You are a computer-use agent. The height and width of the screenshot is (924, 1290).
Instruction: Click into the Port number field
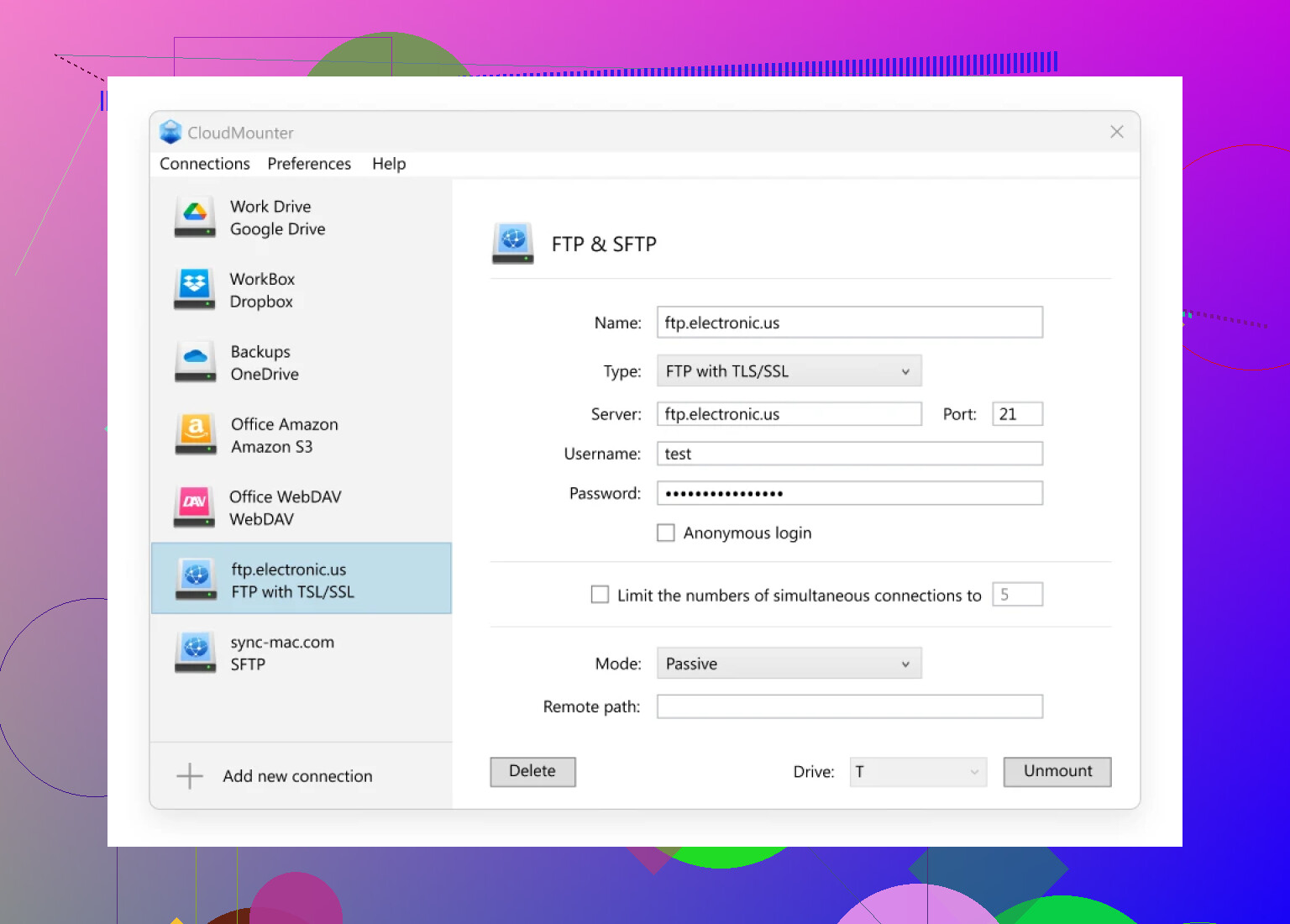[x=1017, y=414]
